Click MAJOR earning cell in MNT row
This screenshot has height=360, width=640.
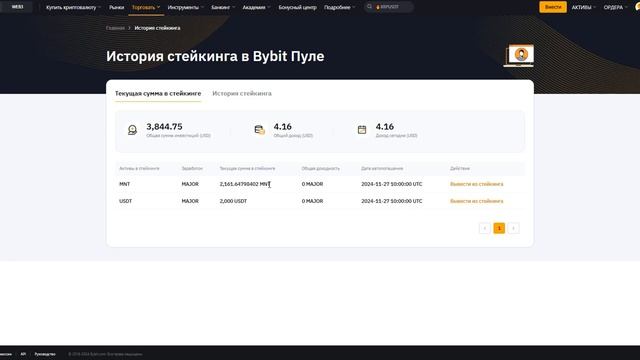click(190, 184)
